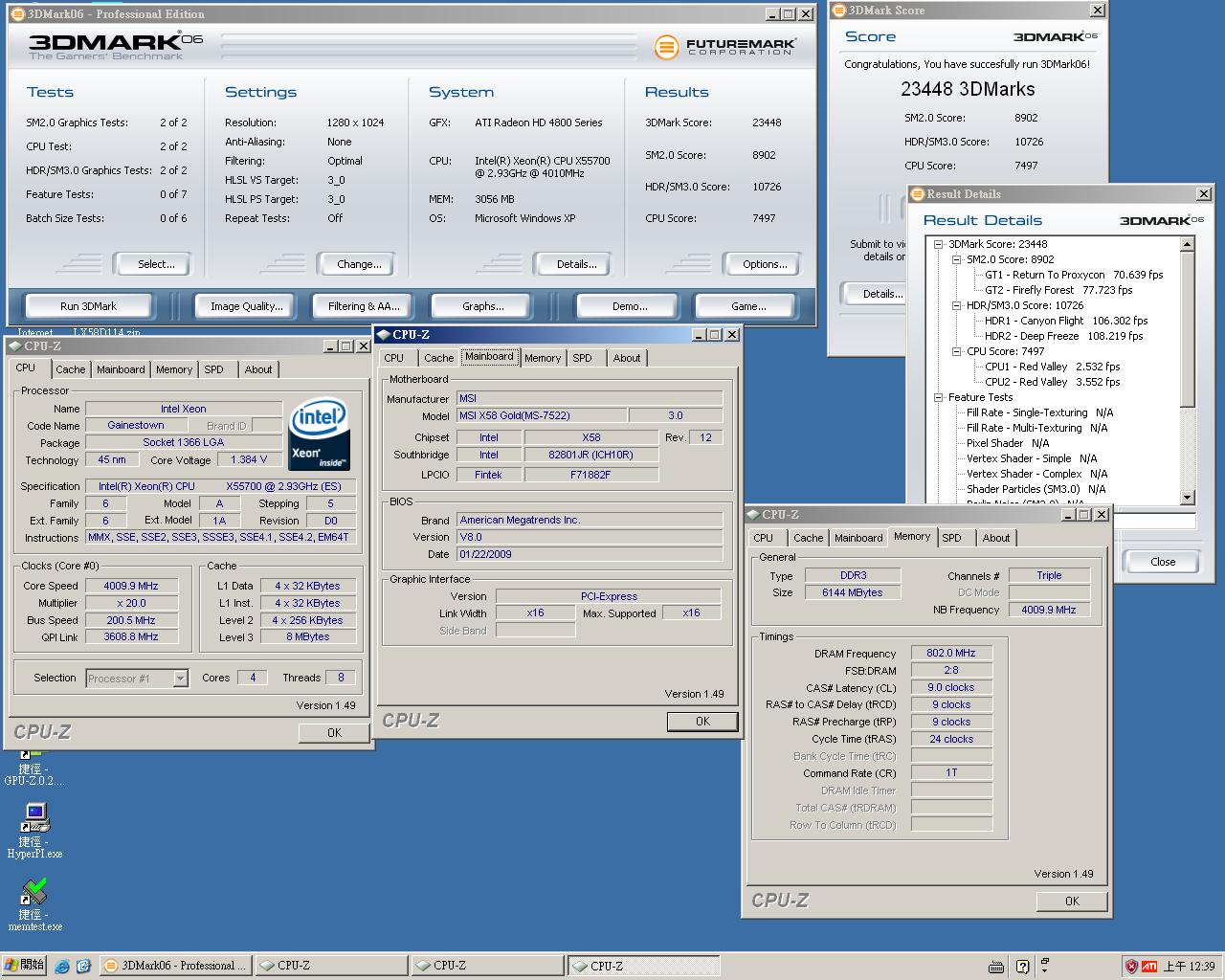Click the Core Speed value 4009.9 MHz
The height and width of the screenshot is (980, 1225).
(x=131, y=586)
